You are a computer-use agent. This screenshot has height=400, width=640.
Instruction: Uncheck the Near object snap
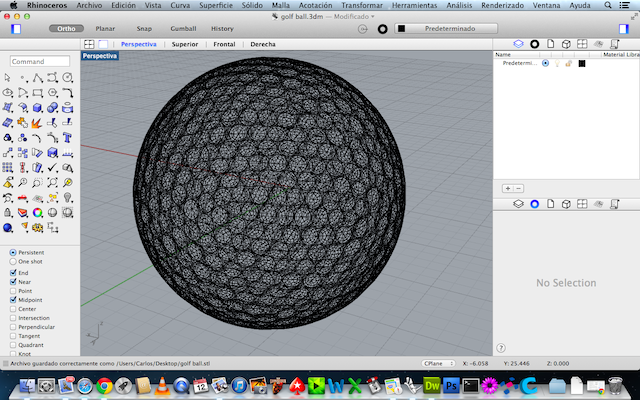[x=13, y=282]
